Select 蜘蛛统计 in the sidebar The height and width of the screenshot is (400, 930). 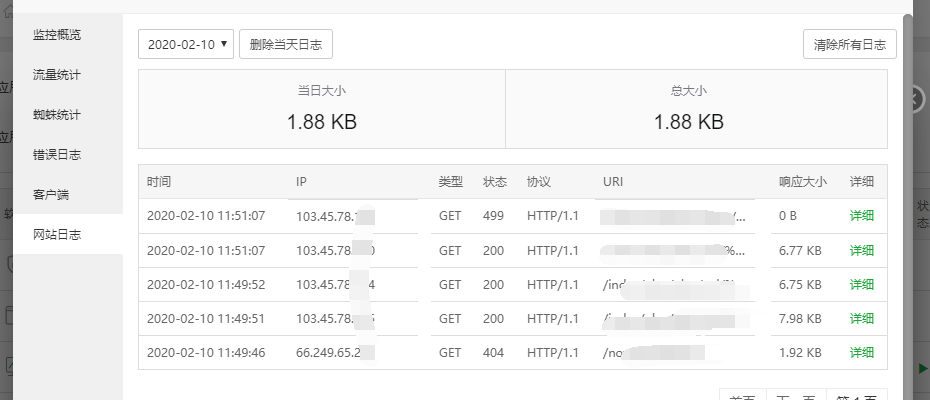point(57,114)
